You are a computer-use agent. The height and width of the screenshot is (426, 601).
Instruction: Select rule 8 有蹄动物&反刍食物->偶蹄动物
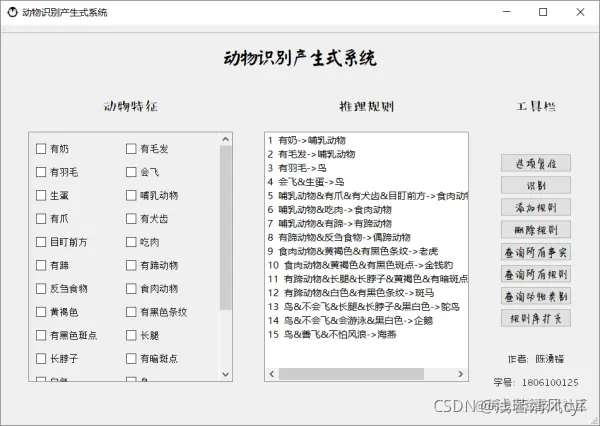(366, 237)
